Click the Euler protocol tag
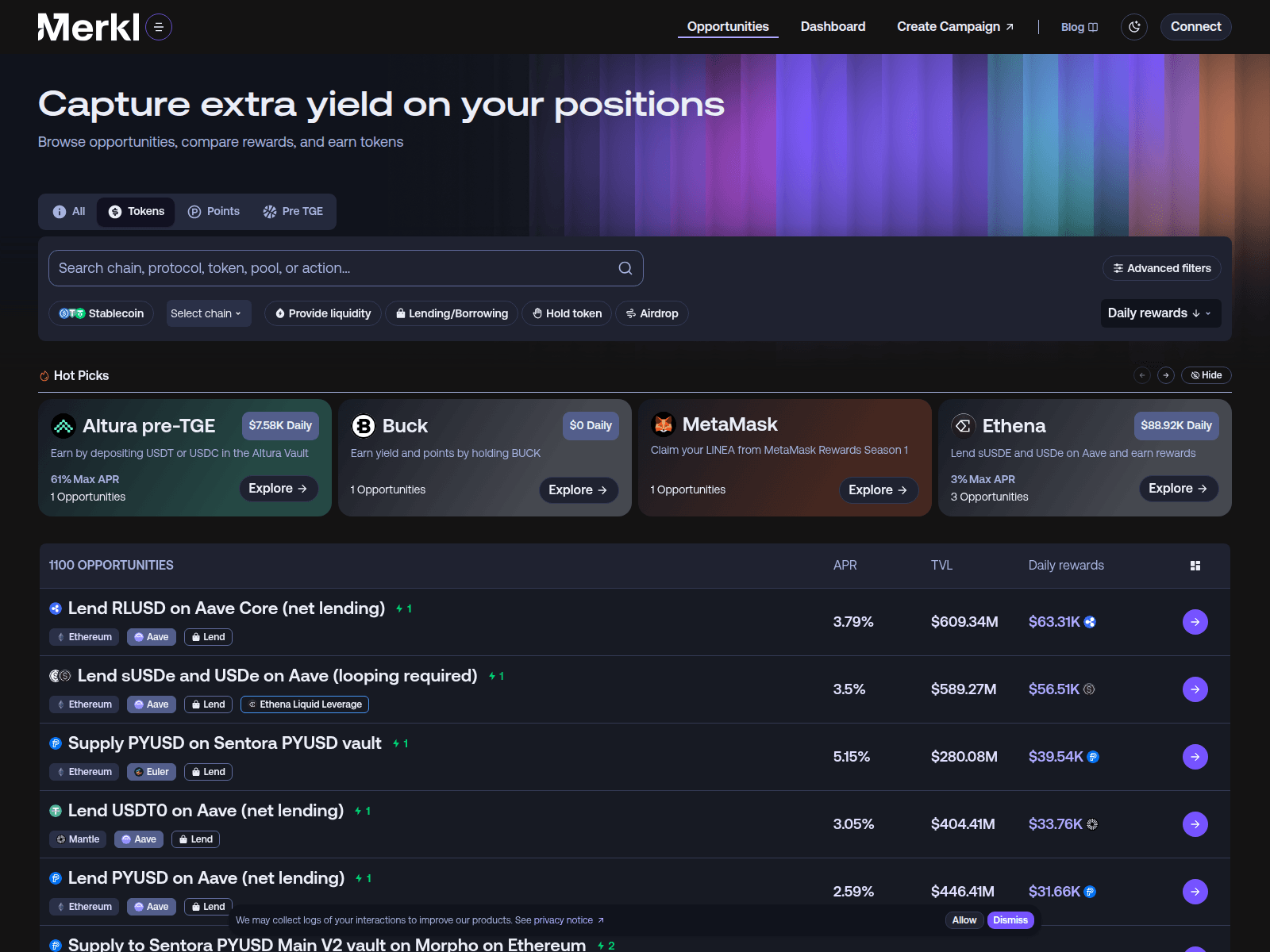The height and width of the screenshot is (952, 1270). pyautogui.click(x=152, y=772)
